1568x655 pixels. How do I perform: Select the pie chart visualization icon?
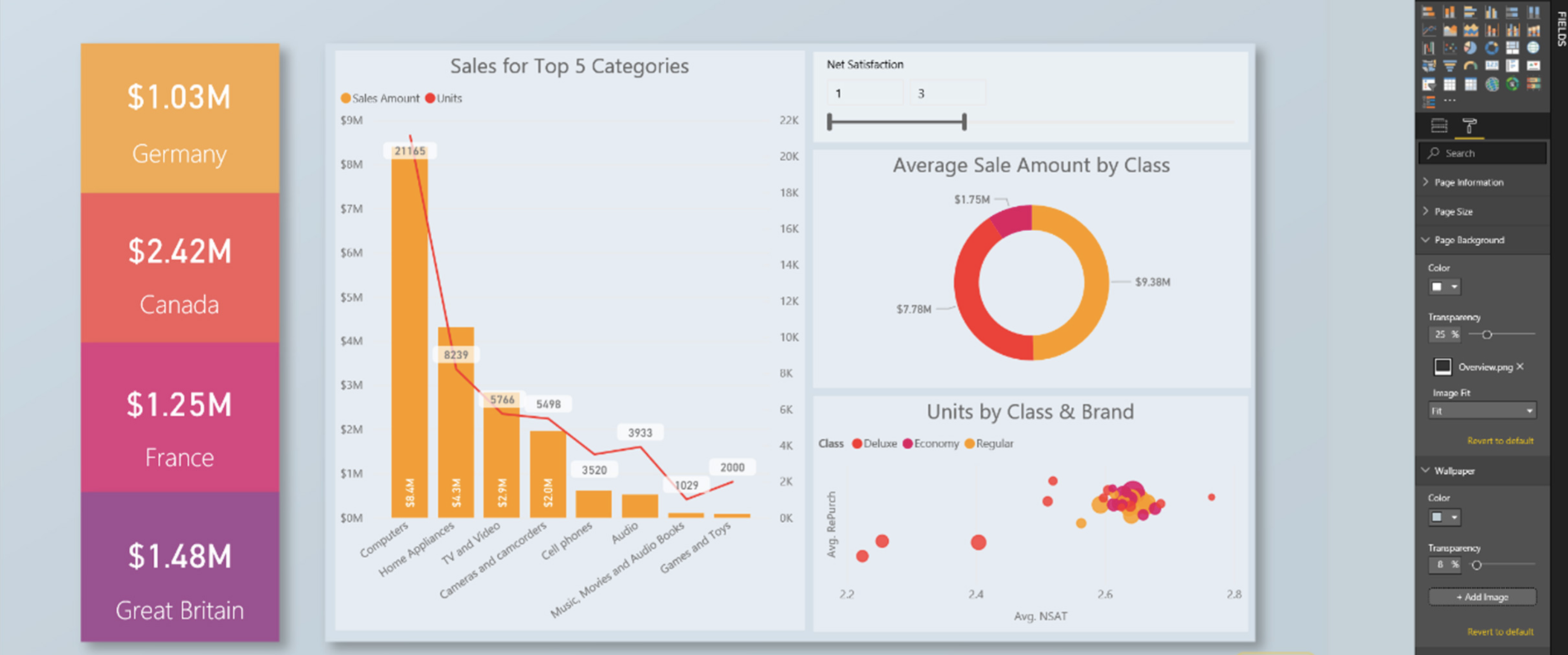1470,47
